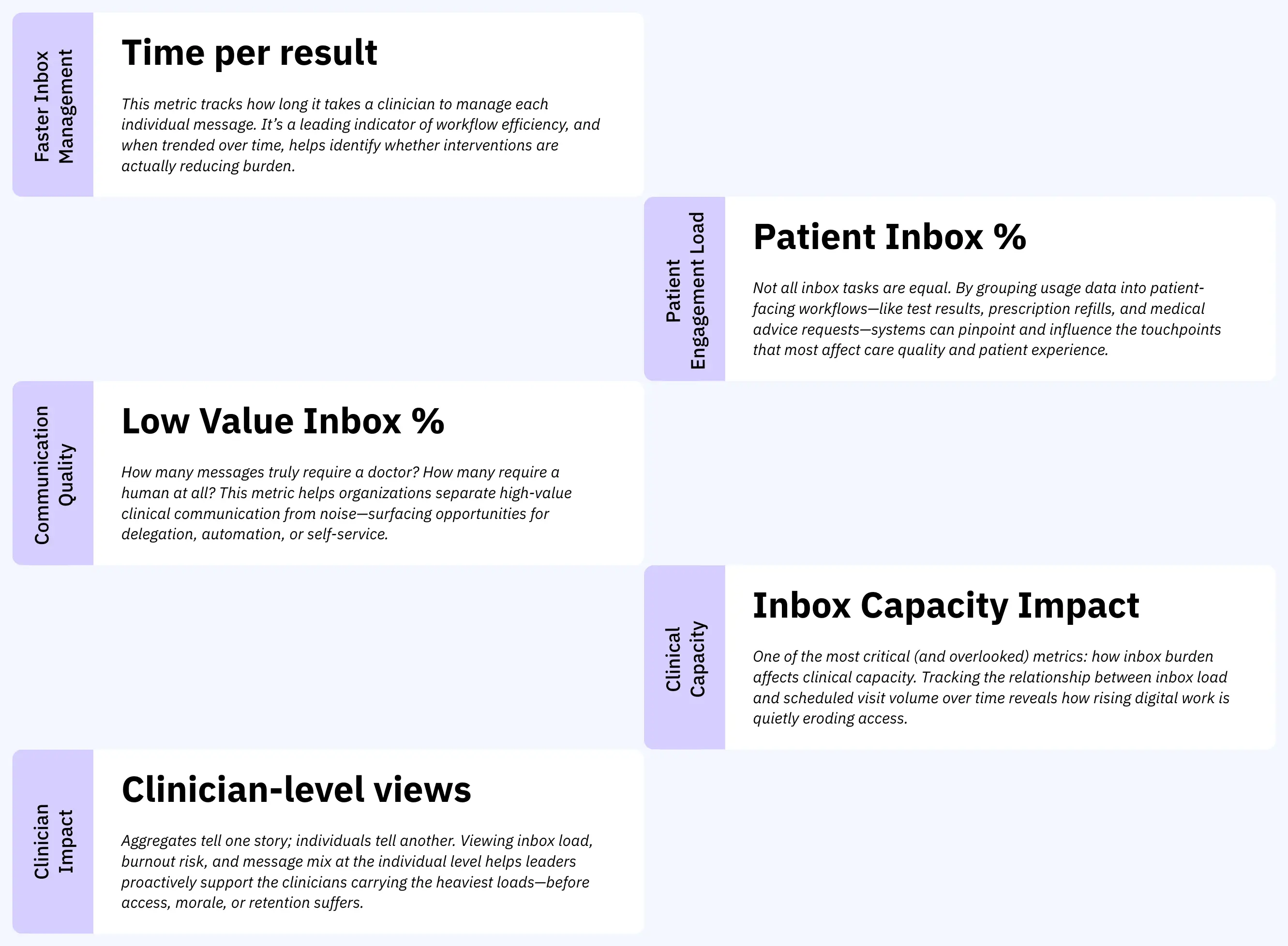The image size is (1288, 946).
Task: Select the Inbox Capacity Impact description text
Action: click(x=990, y=687)
